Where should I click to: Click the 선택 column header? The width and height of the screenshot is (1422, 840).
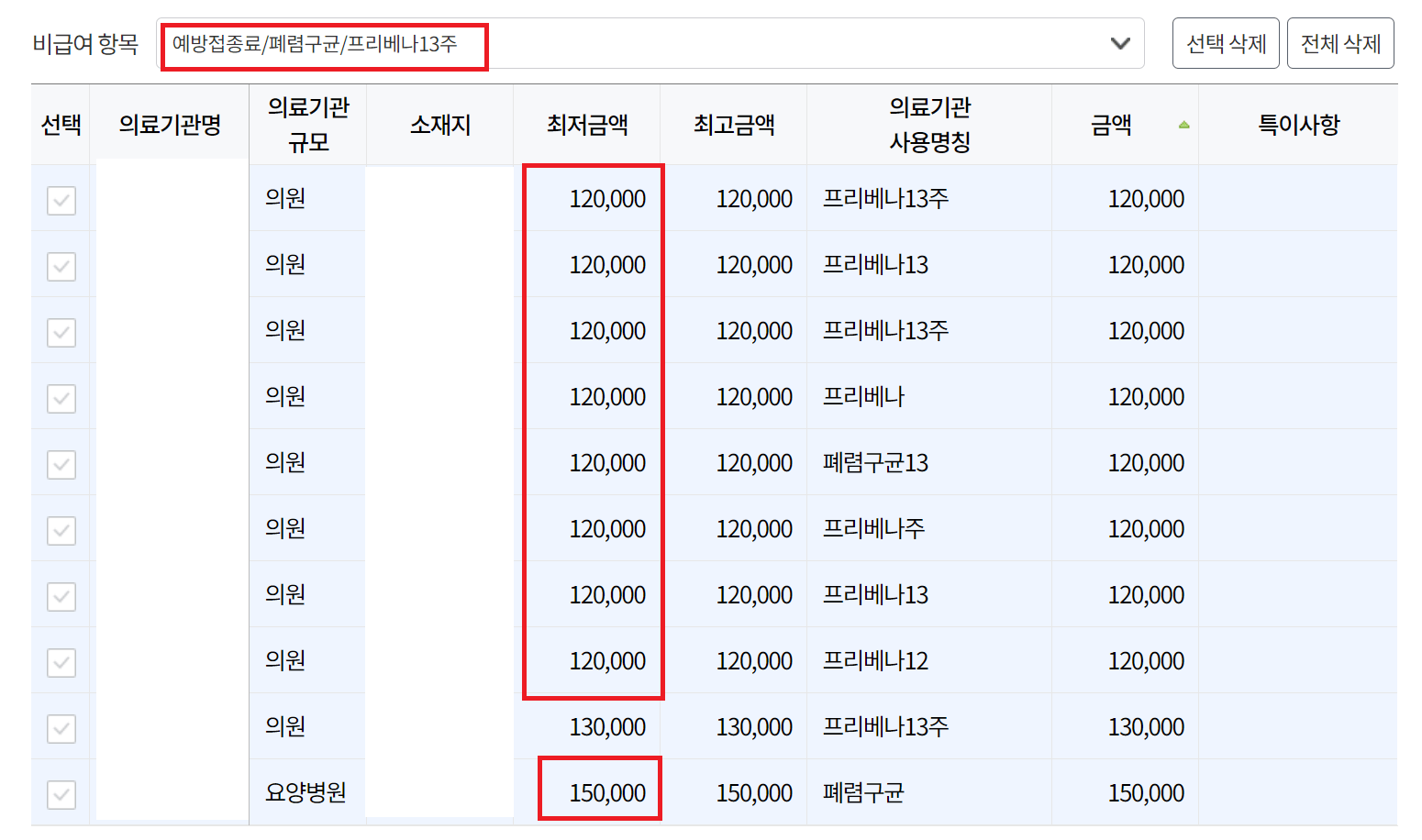click(x=61, y=125)
